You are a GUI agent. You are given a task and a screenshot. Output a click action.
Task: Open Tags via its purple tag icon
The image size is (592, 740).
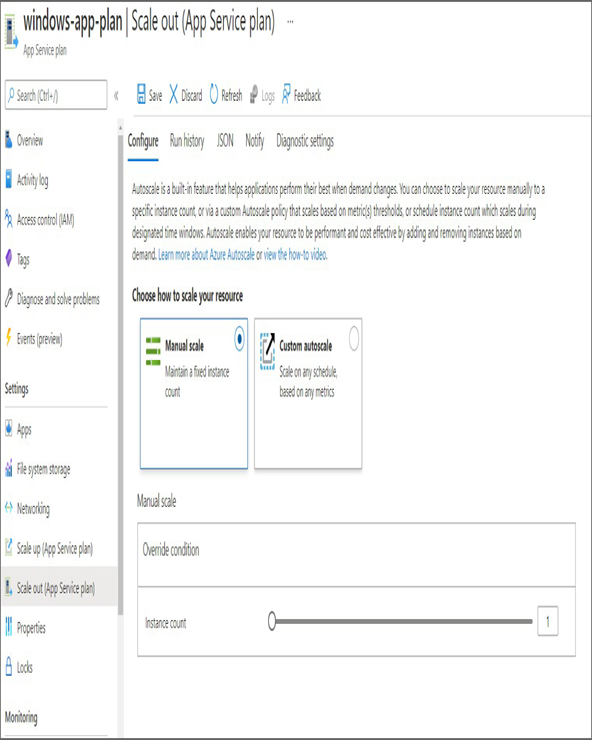pos(8,259)
